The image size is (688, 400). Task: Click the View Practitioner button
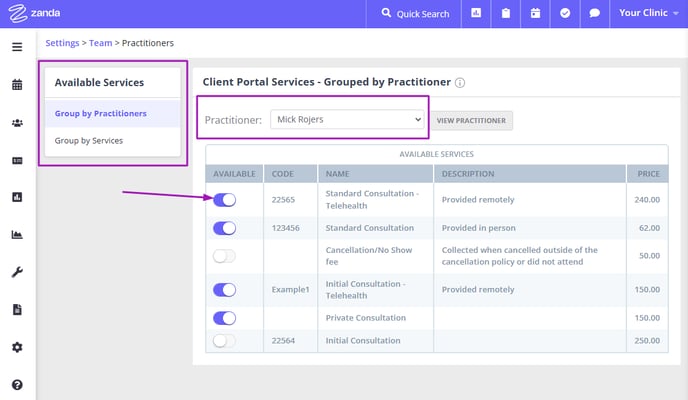[471, 121]
